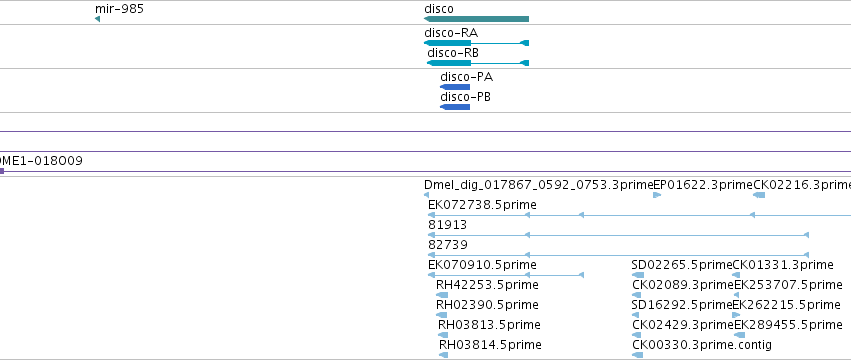Open the mir-985 label

(119, 9)
